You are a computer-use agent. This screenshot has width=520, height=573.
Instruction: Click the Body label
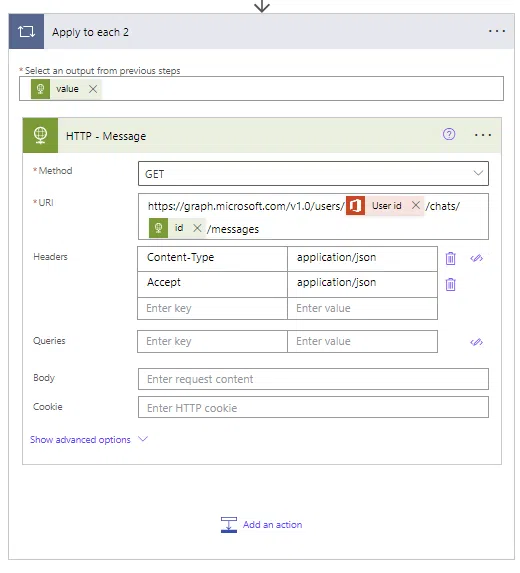click(x=44, y=377)
